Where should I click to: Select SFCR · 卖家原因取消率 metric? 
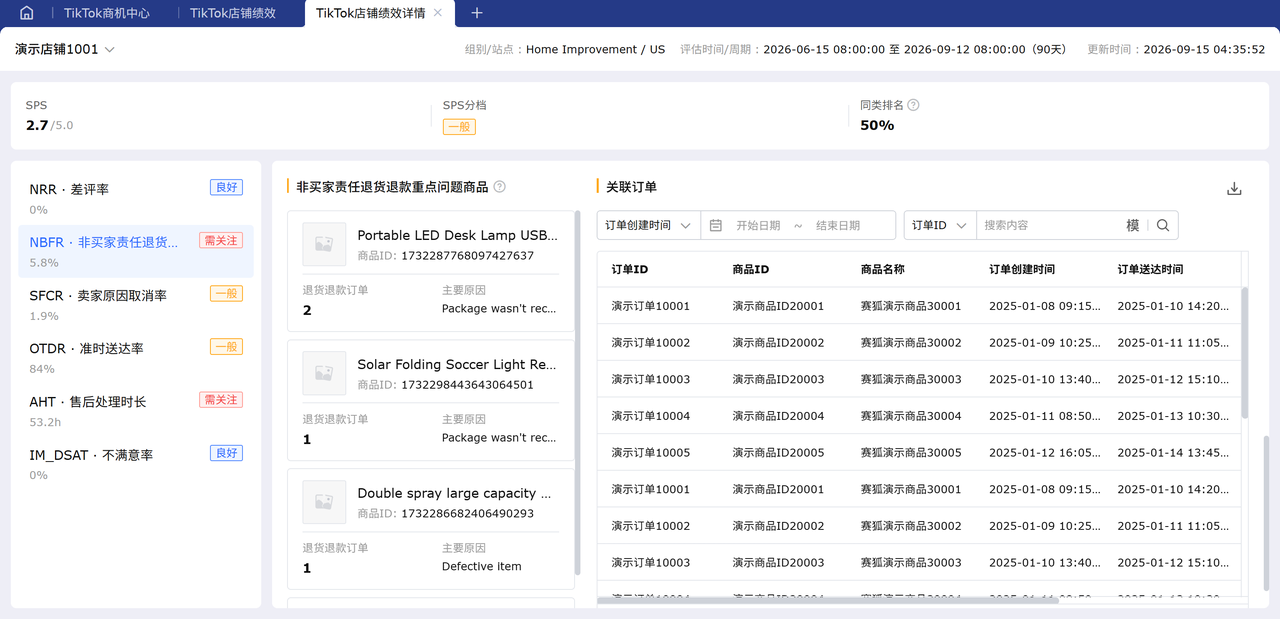pyautogui.click(x=135, y=304)
